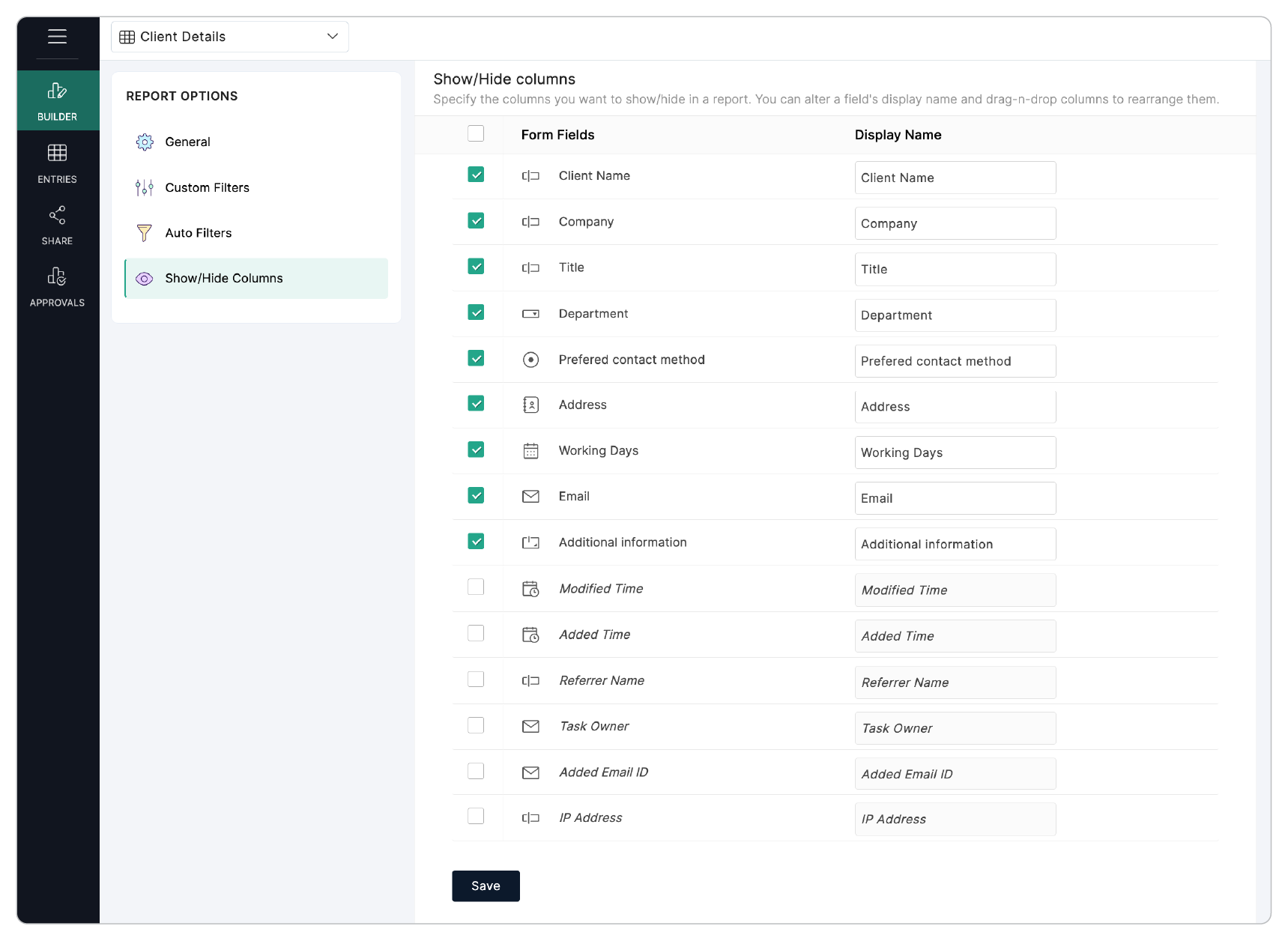The image size is (1288, 941).
Task: Open the hamburger menu icon
Action: coord(57,36)
